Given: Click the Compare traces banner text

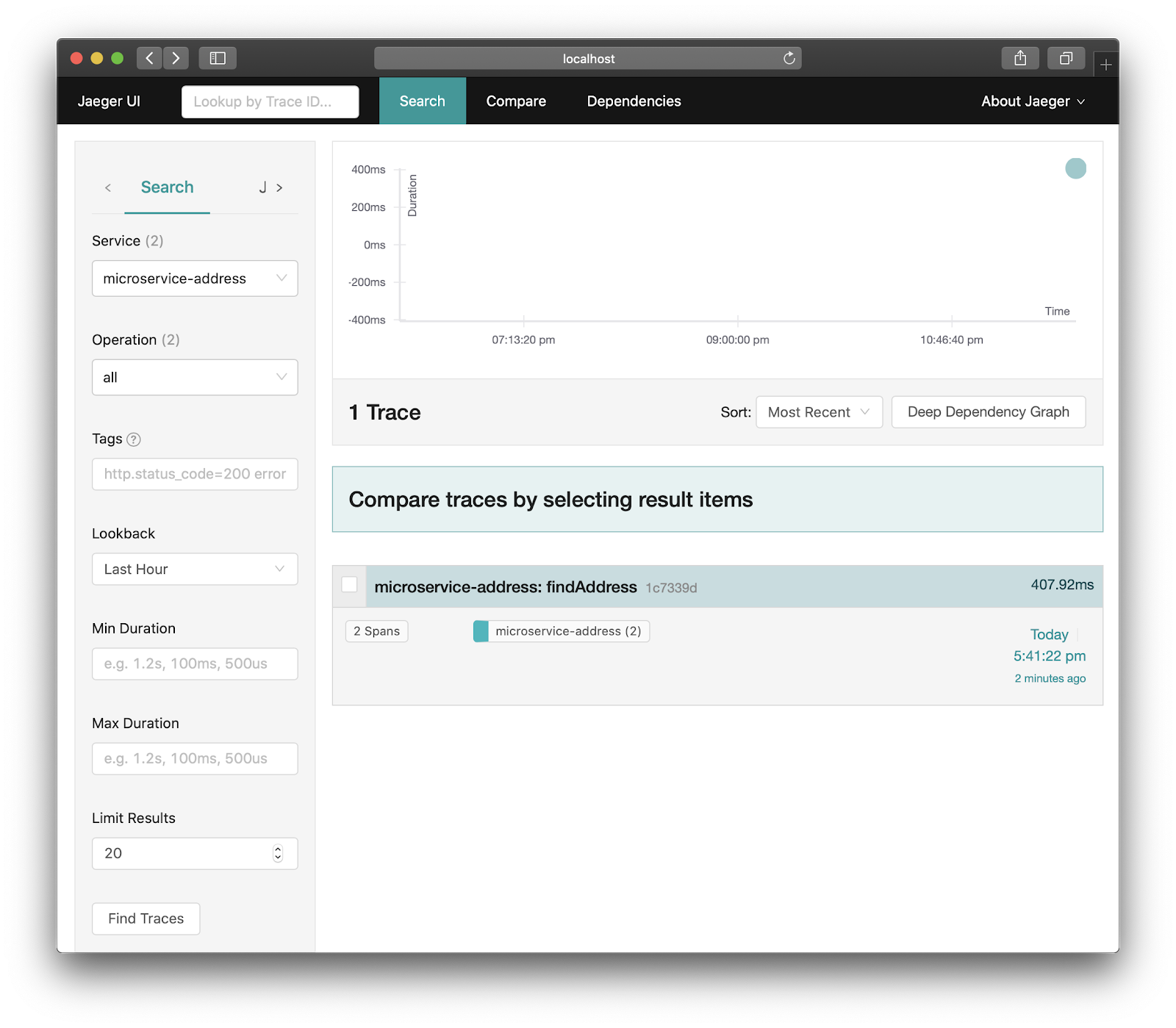Looking at the screenshot, I should click(x=551, y=500).
